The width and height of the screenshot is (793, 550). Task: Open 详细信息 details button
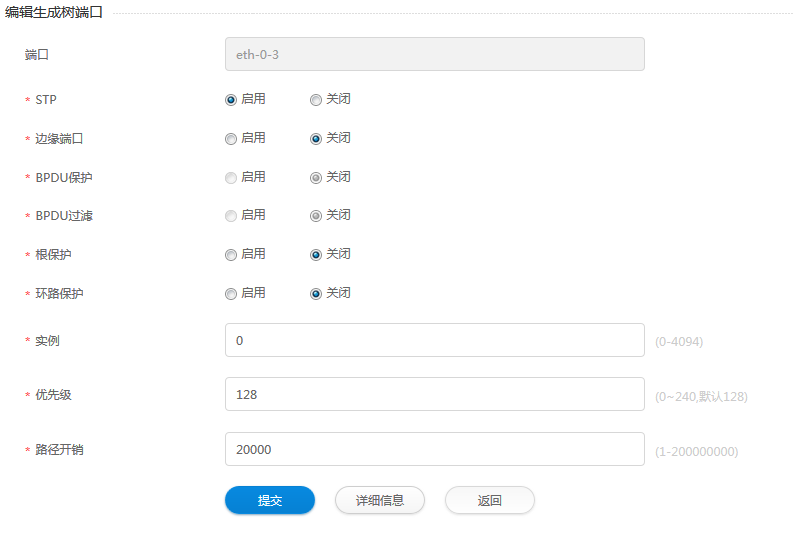(380, 500)
